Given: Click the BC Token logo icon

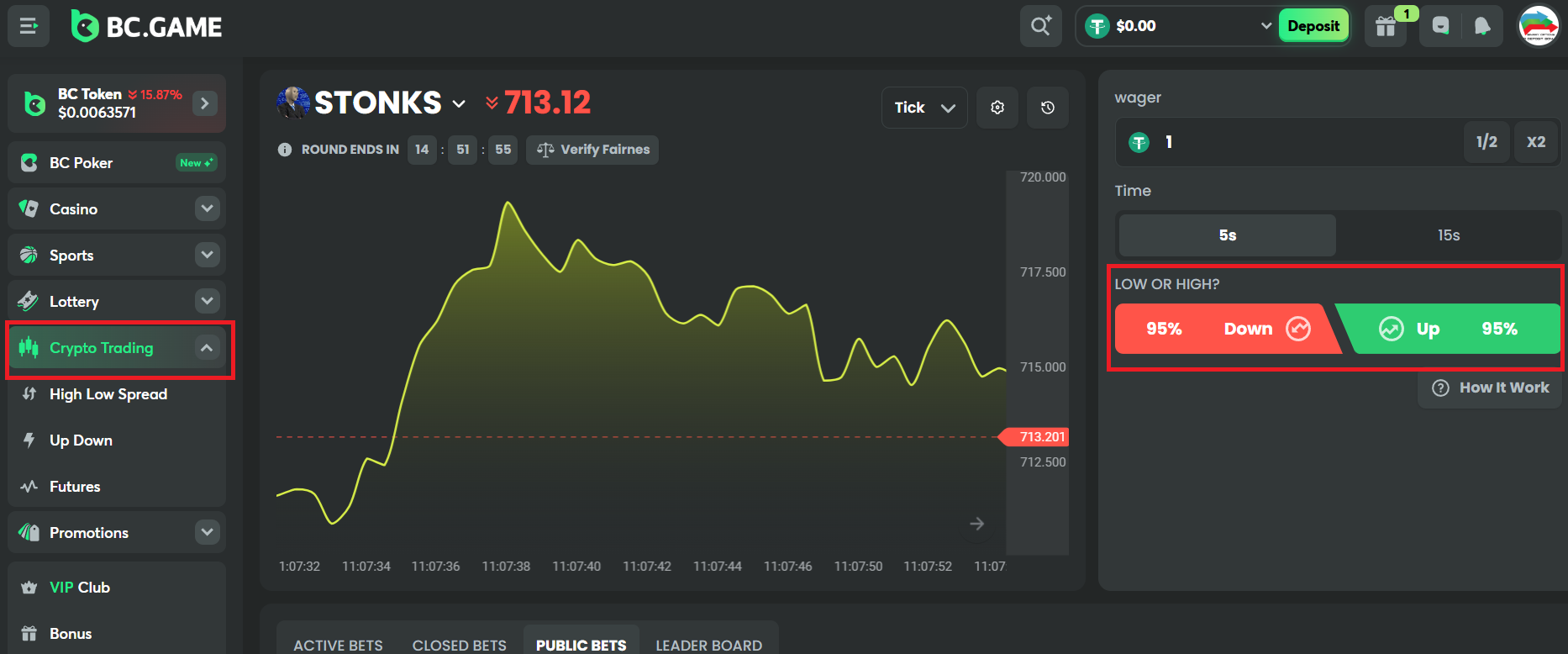Looking at the screenshot, I should pyautogui.click(x=34, y=104).
